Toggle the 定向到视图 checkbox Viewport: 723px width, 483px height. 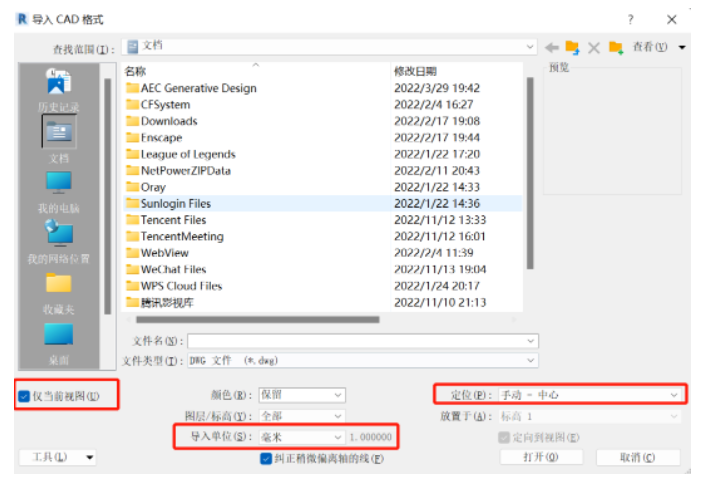[x=504, y=437]
